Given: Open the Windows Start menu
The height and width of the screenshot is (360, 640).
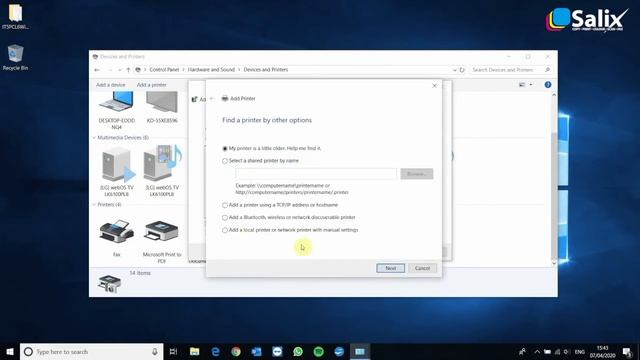Looking at the screenshot, I should pyautogui.click(x=10, y=351).
